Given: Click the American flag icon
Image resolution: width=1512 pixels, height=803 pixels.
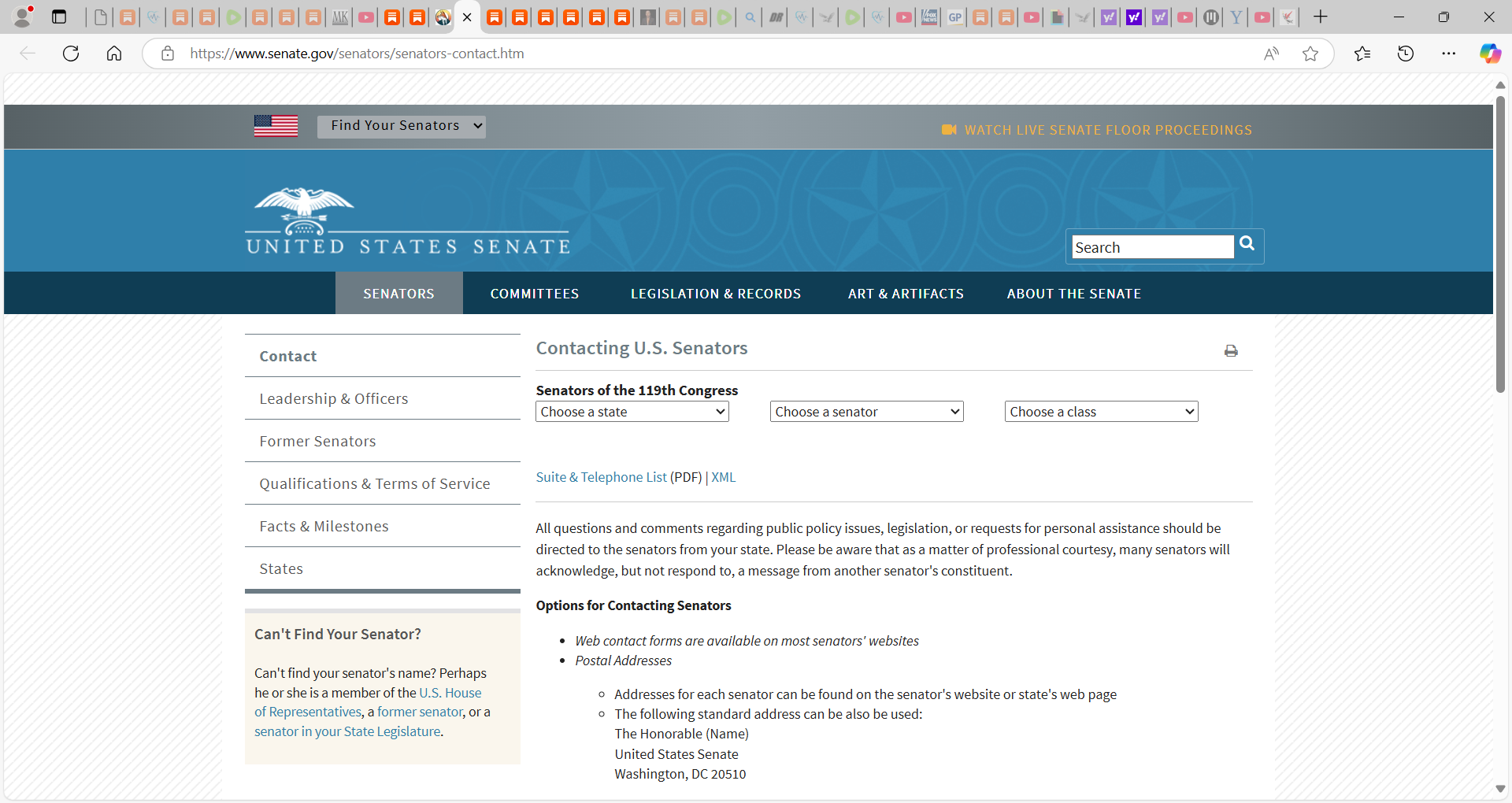Looking at the screenshot, I should click(x=276, y=126).
